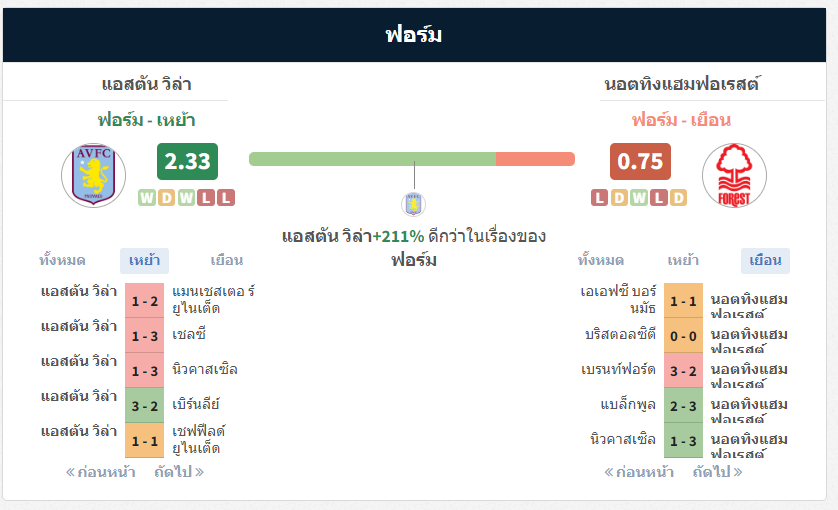
Task: Click small Aston Villa badge under form bar
Action: pos(414,204)
